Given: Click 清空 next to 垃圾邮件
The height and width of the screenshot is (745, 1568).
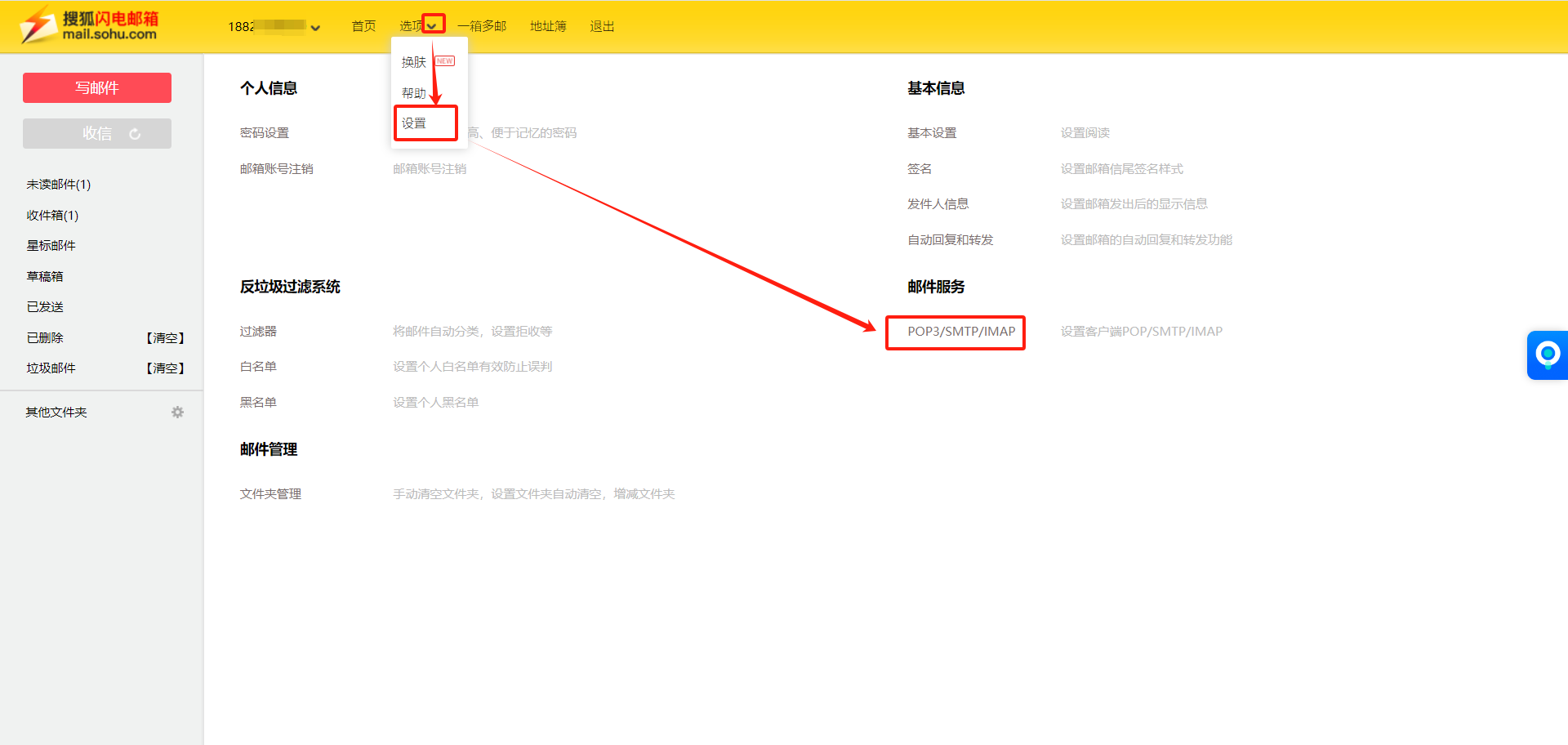Looking at the screenshot, I should (x=166, y=368).
